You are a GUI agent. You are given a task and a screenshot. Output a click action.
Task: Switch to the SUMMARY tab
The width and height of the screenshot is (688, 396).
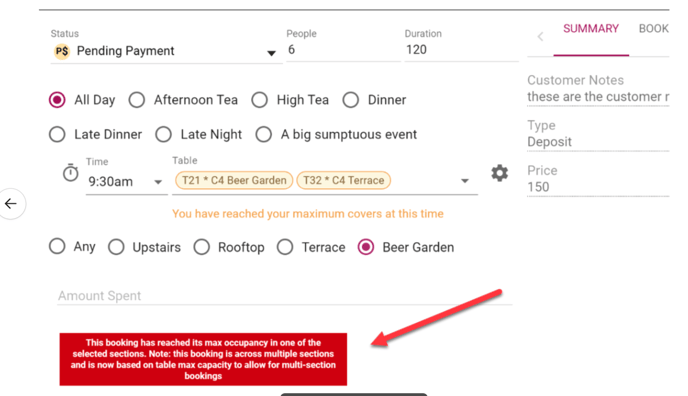591,29
